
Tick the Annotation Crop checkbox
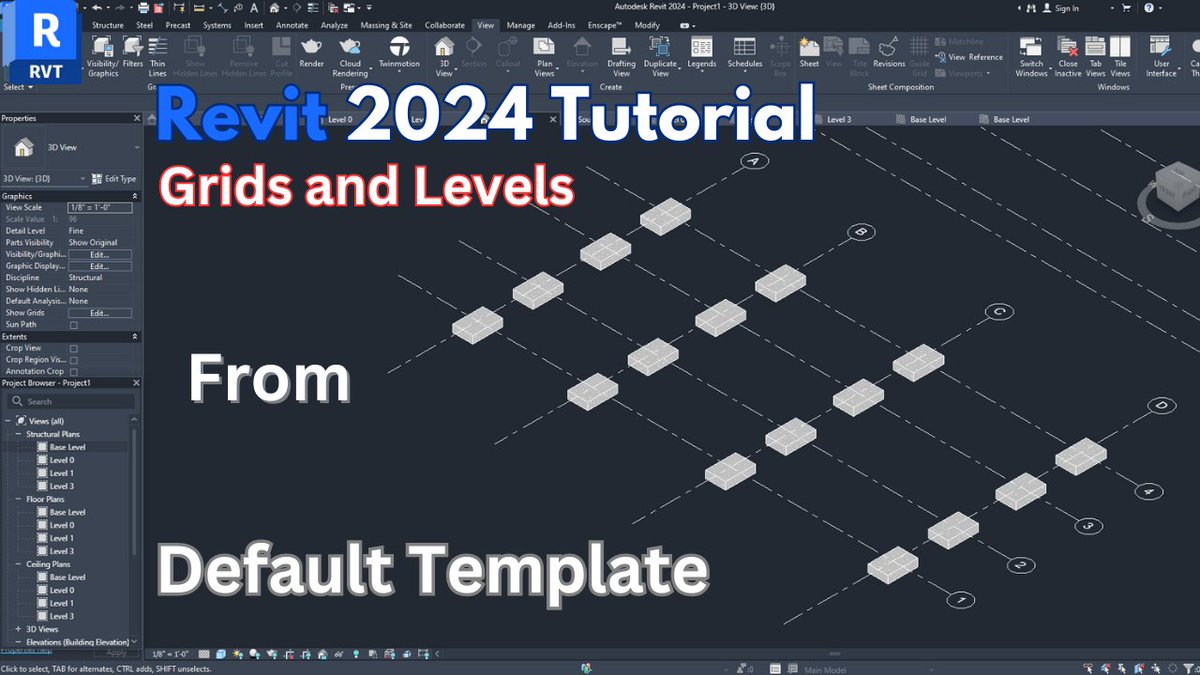[x=73, y=371]
